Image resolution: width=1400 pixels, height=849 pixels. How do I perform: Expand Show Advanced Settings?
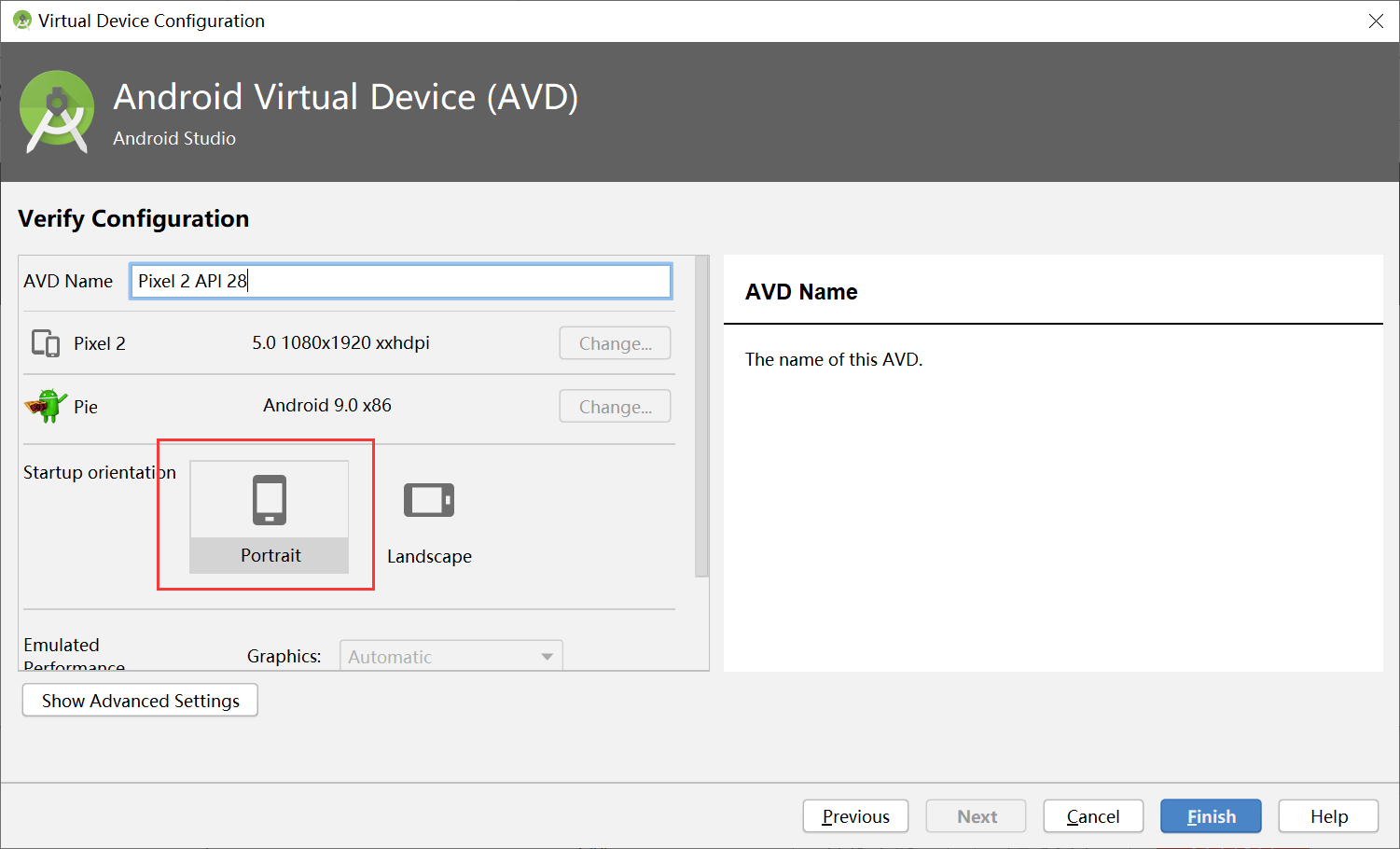[x=139, y=700]
